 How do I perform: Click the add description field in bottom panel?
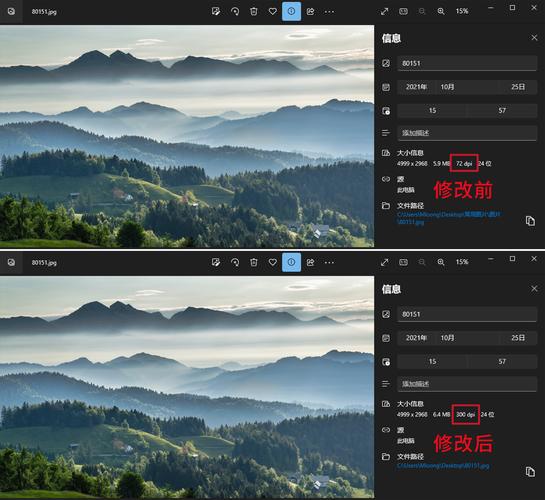467,384
